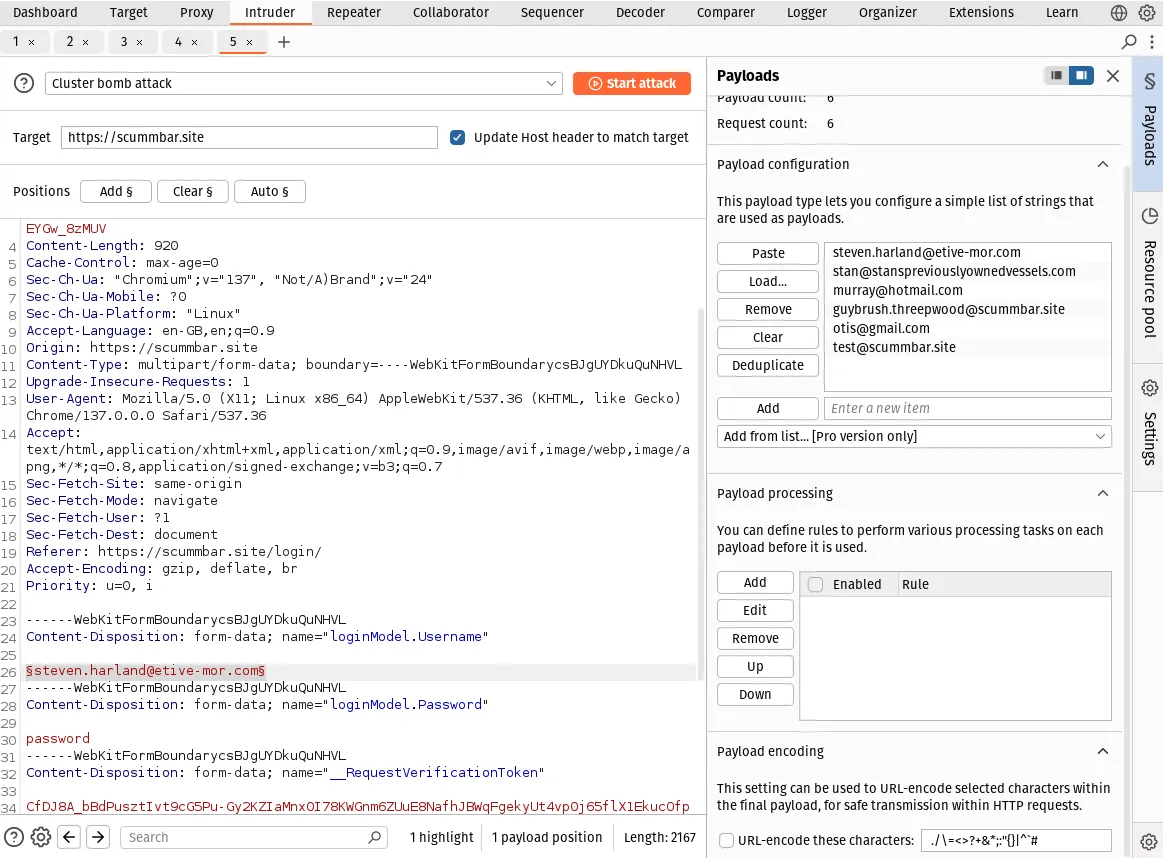Image resolution: width=1163 pixels, height=858 pixels.
Task: Open editor settings gear at bottom left
Action: [41, 837]
